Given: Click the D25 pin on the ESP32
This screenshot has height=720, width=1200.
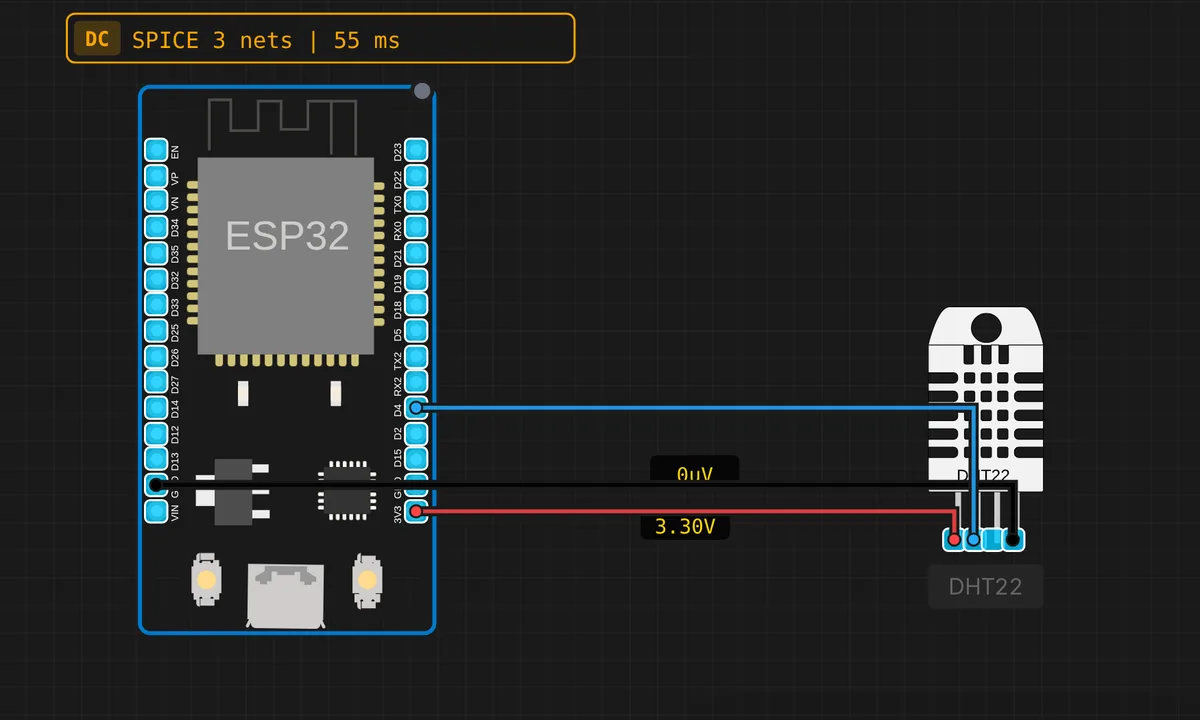Looking at the screenshot, I should (x=156, y=331).
